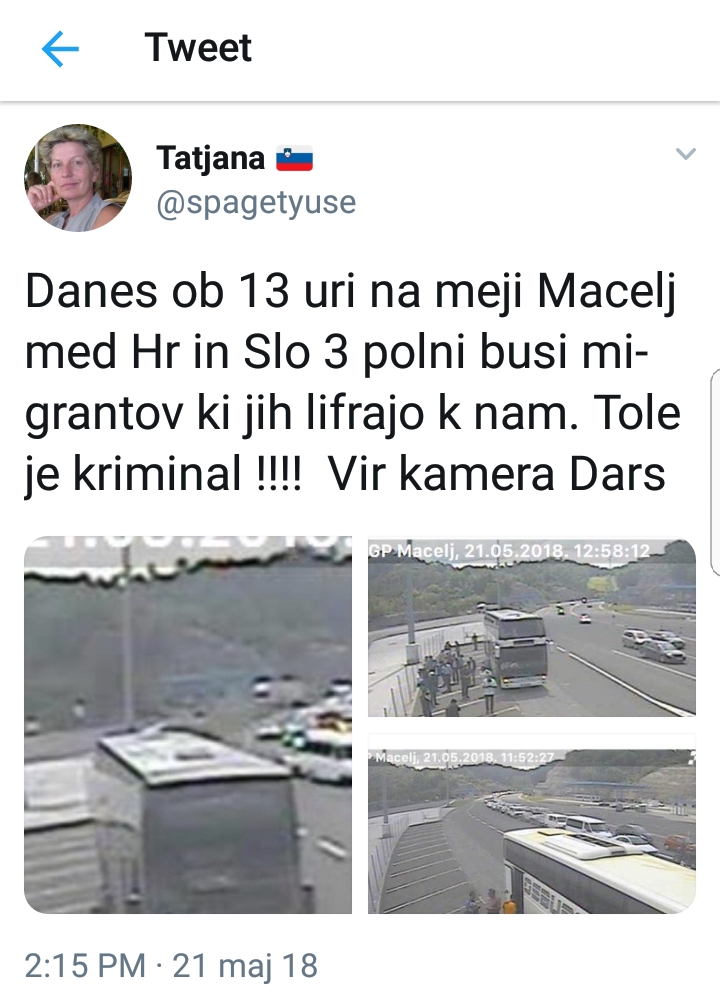720x1003 pixels.
Task: Click the tweet text mentioning Macelj
Action: [x=352, y=383]
